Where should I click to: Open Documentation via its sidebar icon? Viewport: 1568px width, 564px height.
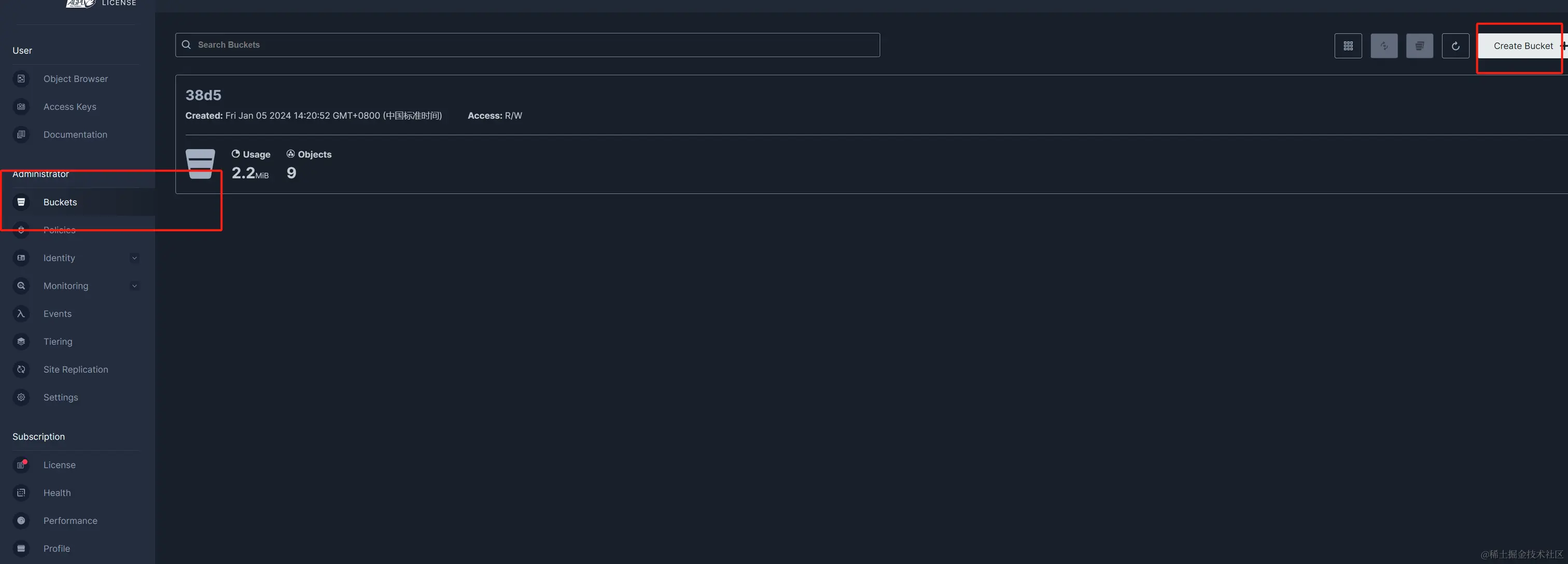click(x=21, y=134)
